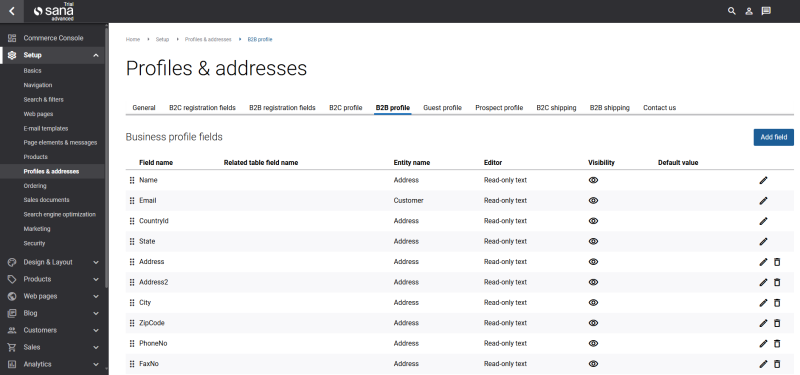Collapse the Setup sidebar section

(x=95, y=55)
